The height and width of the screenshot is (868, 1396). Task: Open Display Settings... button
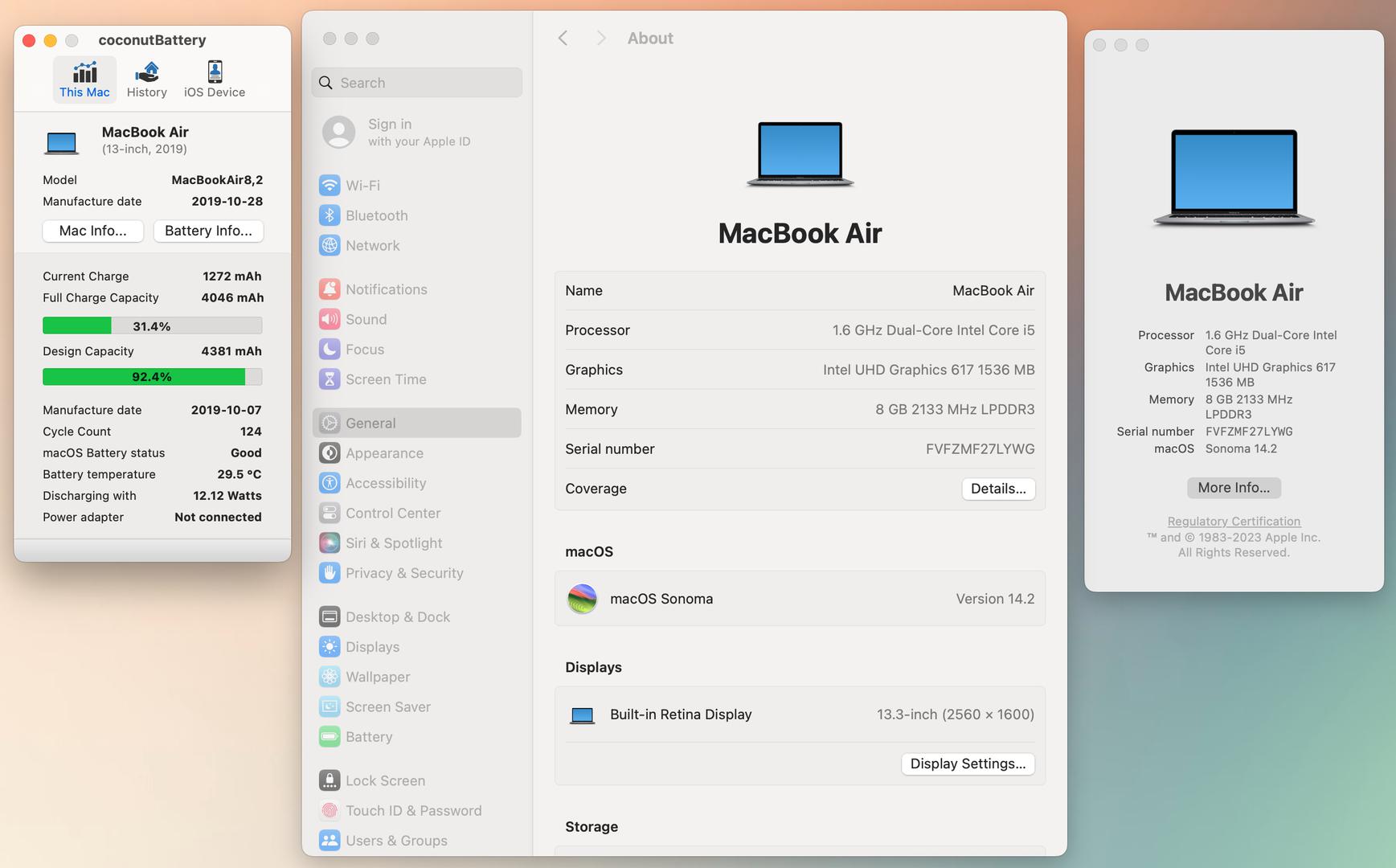pos(967,764)
